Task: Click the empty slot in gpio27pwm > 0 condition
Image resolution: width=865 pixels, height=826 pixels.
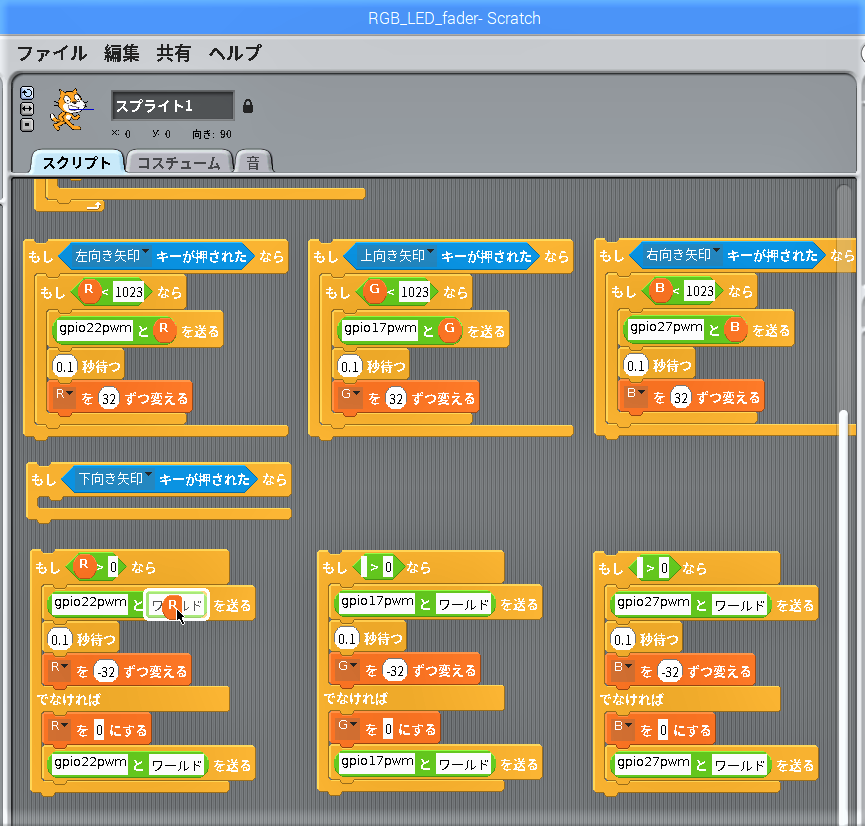Action: pos(640,568)
